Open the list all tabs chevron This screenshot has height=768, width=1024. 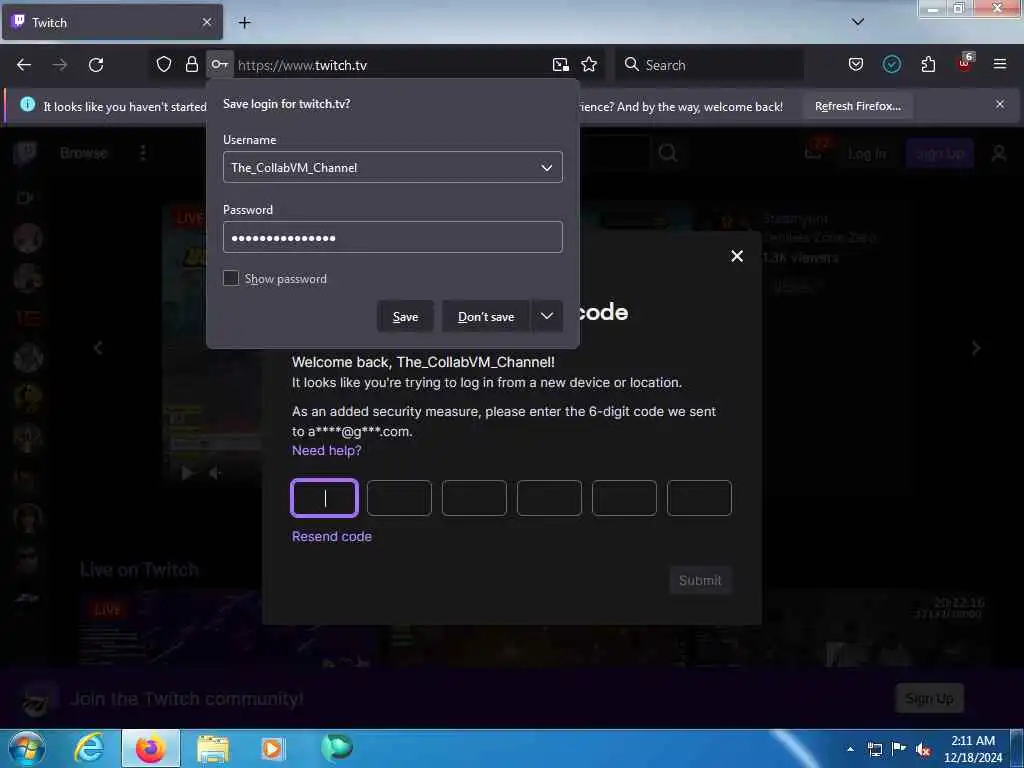(858, 22)
